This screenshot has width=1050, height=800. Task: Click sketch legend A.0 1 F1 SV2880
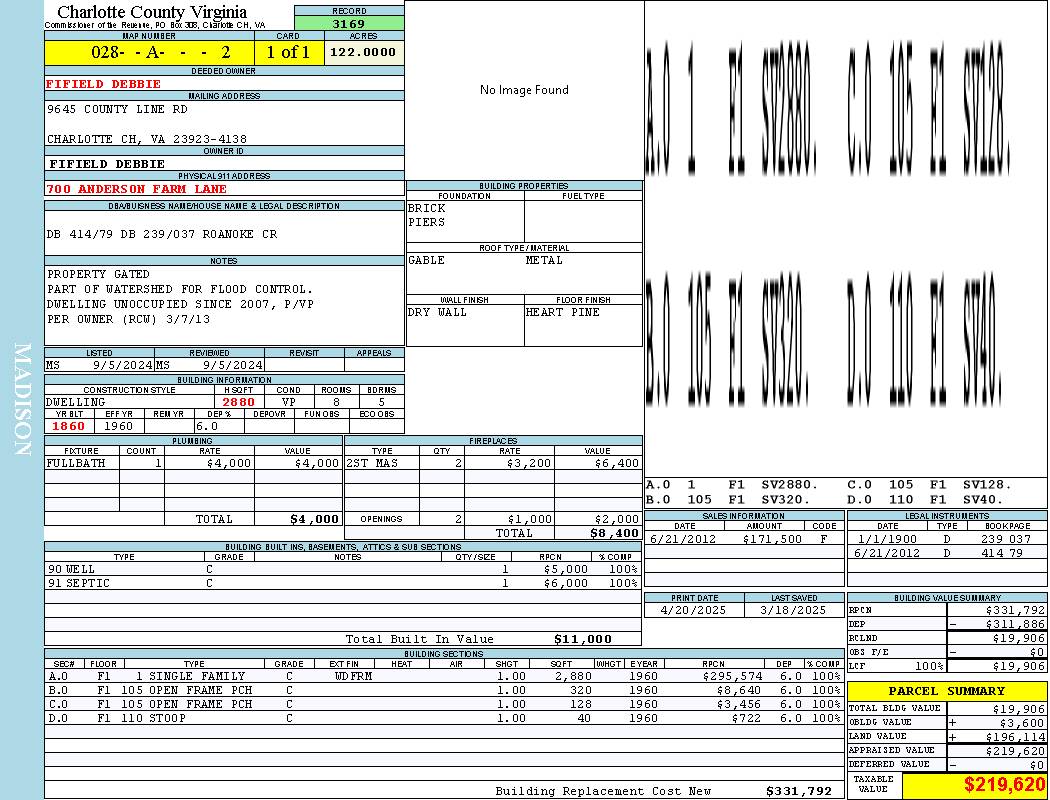point(733,485)
